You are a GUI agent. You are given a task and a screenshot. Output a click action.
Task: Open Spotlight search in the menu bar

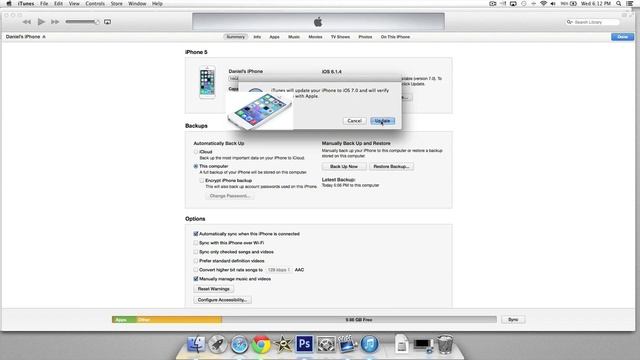619,4
